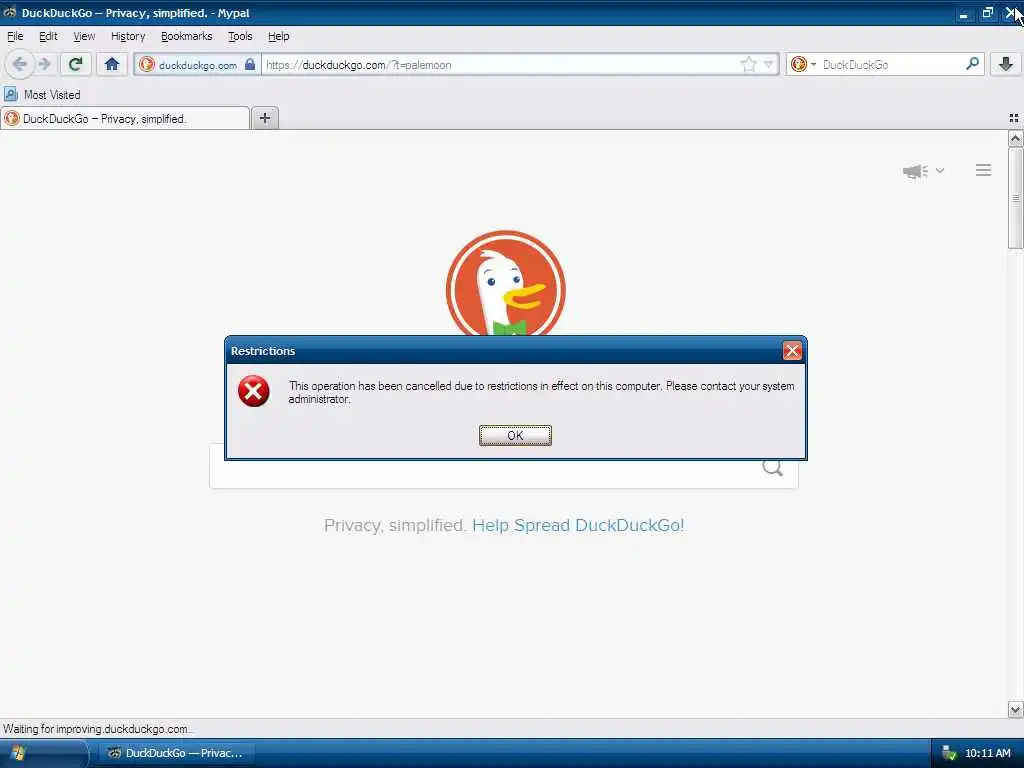Click the Back navigation arrow
Viewport: 1024px width, 768px height.
point(19,64)
